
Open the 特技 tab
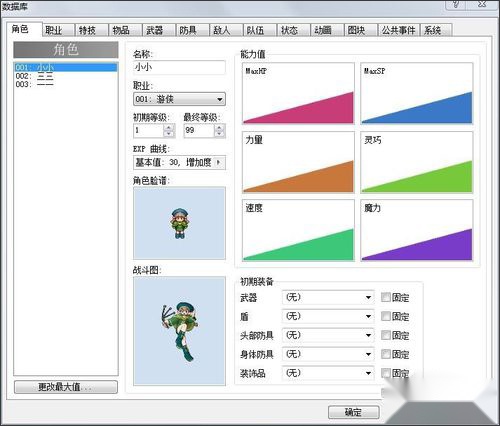coord(91,30)
